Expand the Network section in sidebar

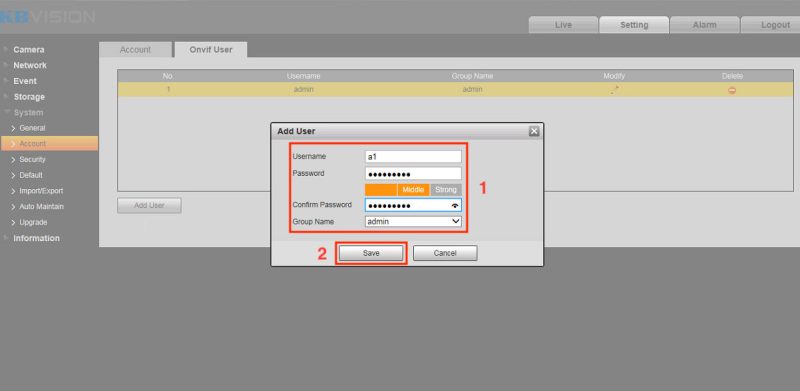click(x=30, y=65)
